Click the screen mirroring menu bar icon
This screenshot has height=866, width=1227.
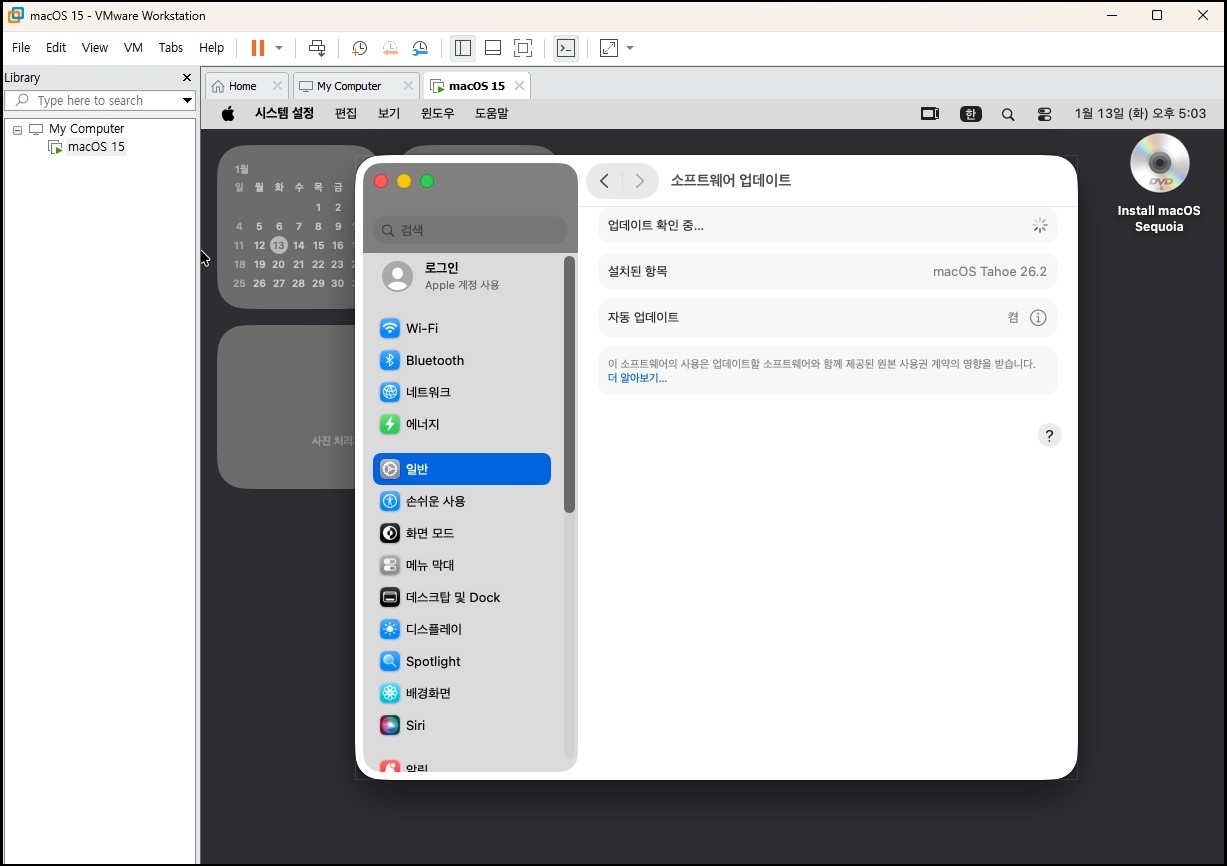click(930, 114)
